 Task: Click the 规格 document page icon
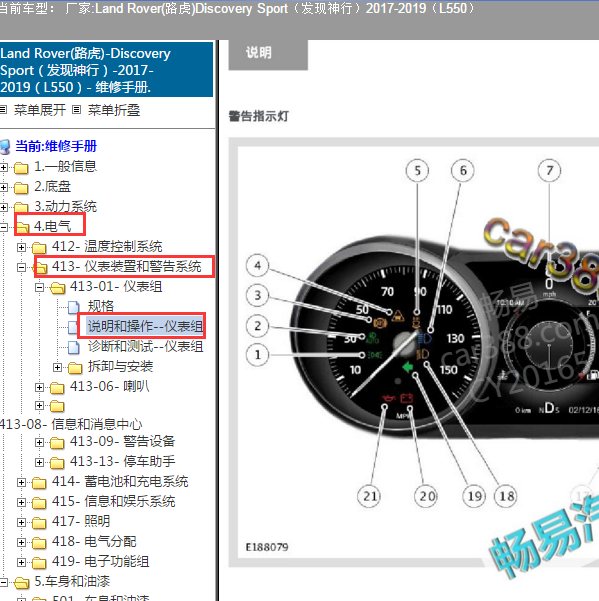[74, 307]
